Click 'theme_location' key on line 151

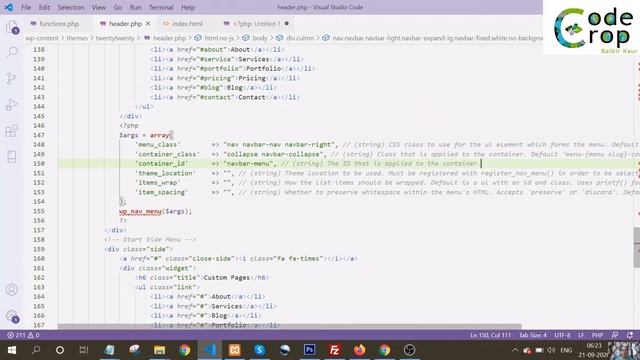click(x=165, y=173)
